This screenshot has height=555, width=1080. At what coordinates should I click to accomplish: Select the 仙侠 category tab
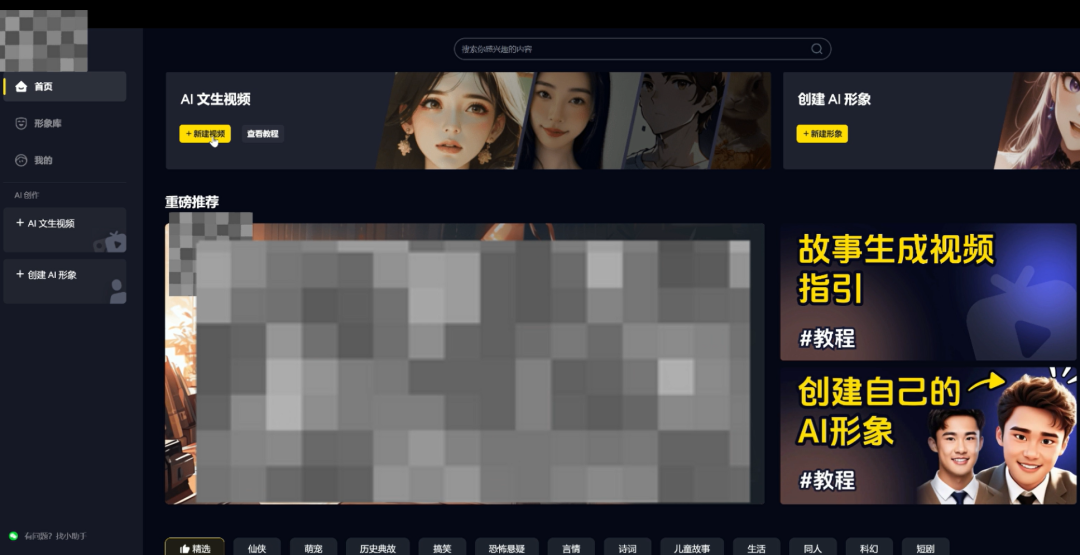pos(257,548)
